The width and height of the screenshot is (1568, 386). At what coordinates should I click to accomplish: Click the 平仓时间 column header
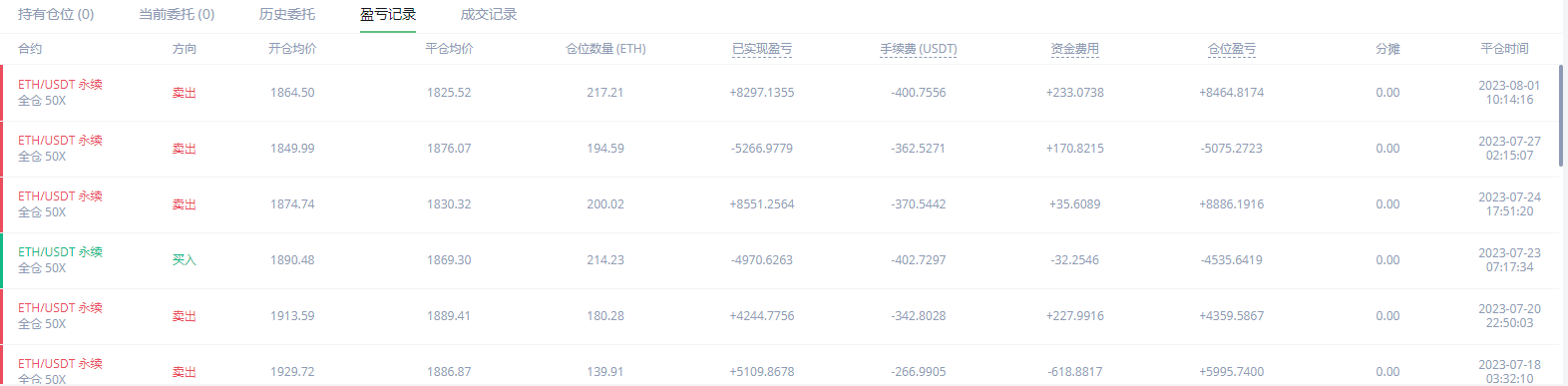[1505, 49]
